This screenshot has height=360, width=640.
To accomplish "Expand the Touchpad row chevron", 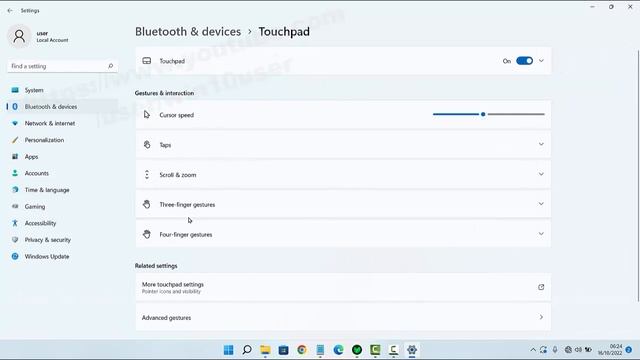I will pyautogui.click(x=541, y=61).
